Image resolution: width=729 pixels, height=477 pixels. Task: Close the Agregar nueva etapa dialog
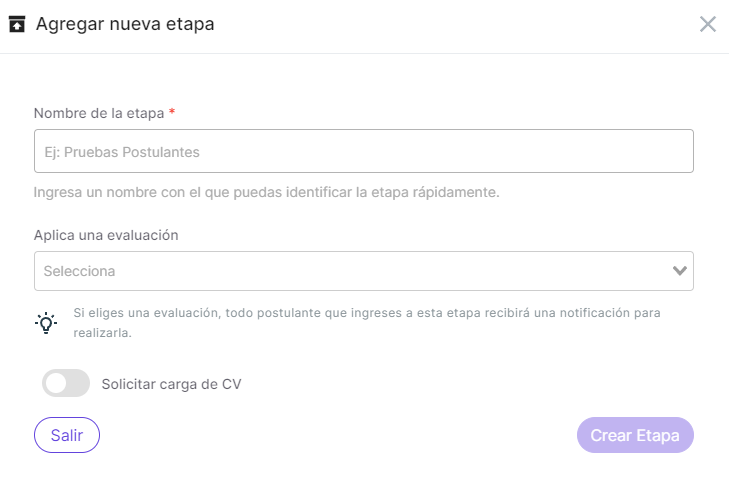pyautogui.click(x=708, y=24)
